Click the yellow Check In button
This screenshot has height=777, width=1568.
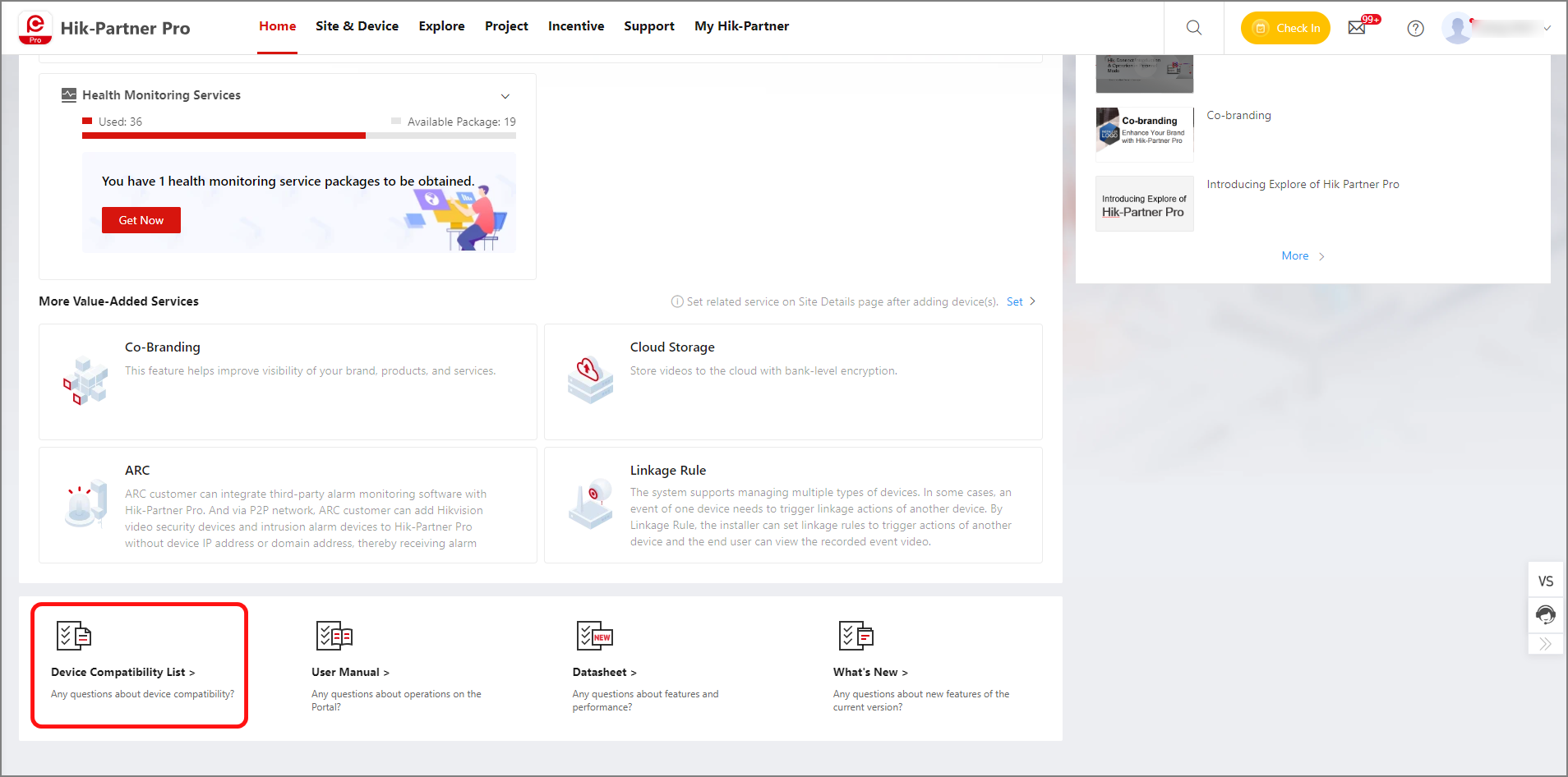point(1285,28)
